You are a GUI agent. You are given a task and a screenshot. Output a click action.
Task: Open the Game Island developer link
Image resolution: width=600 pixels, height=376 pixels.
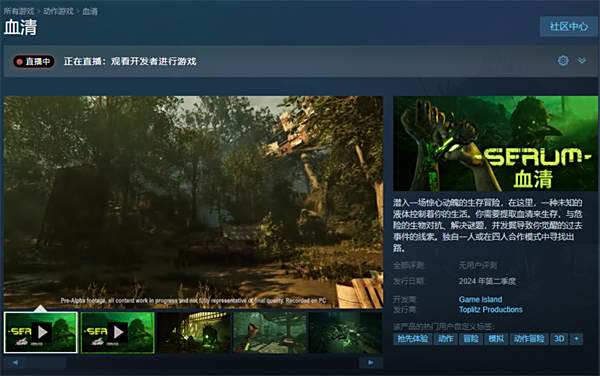tap(481, 299)
